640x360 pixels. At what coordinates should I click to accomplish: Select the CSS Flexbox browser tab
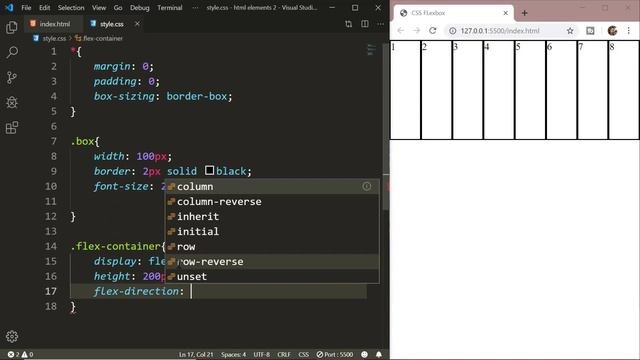[453, 13]
